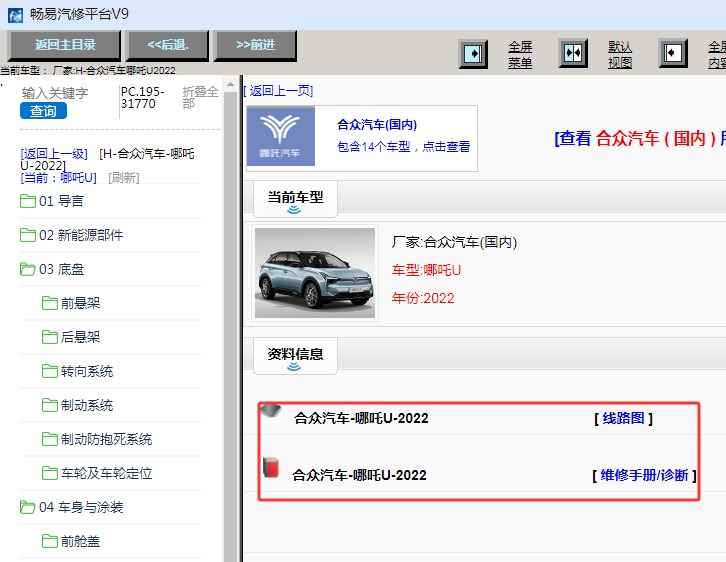Click 折叠全部 to collapse the tree
The image size is (726, 562).
(x=200, y=97)
